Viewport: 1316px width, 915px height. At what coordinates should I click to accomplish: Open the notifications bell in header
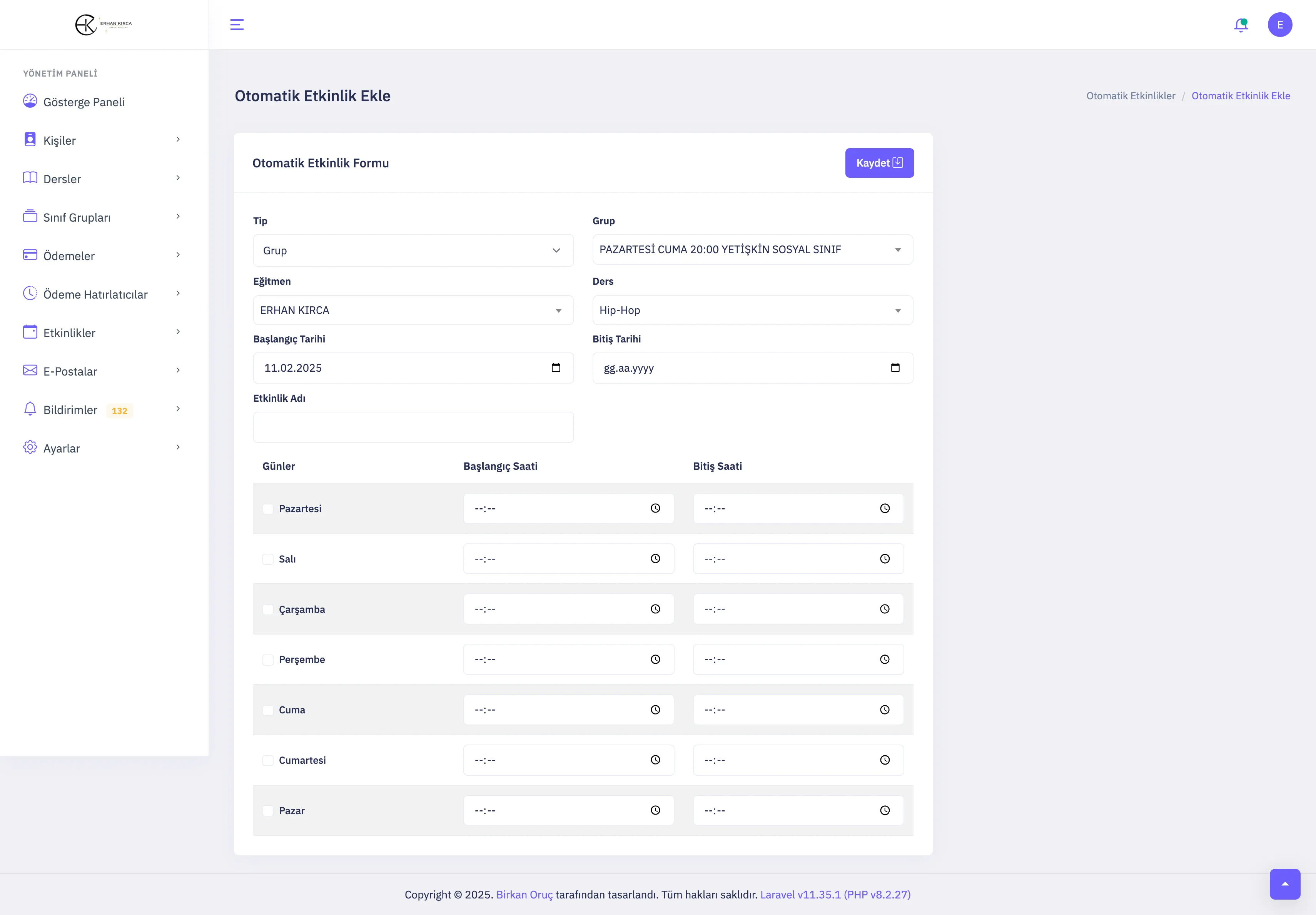1240,25
